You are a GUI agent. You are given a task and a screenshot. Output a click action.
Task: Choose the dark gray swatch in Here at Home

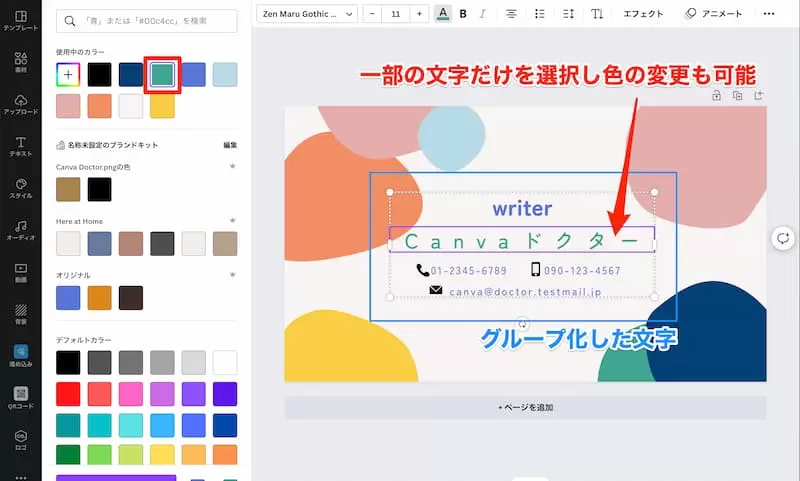pos(162,244)
